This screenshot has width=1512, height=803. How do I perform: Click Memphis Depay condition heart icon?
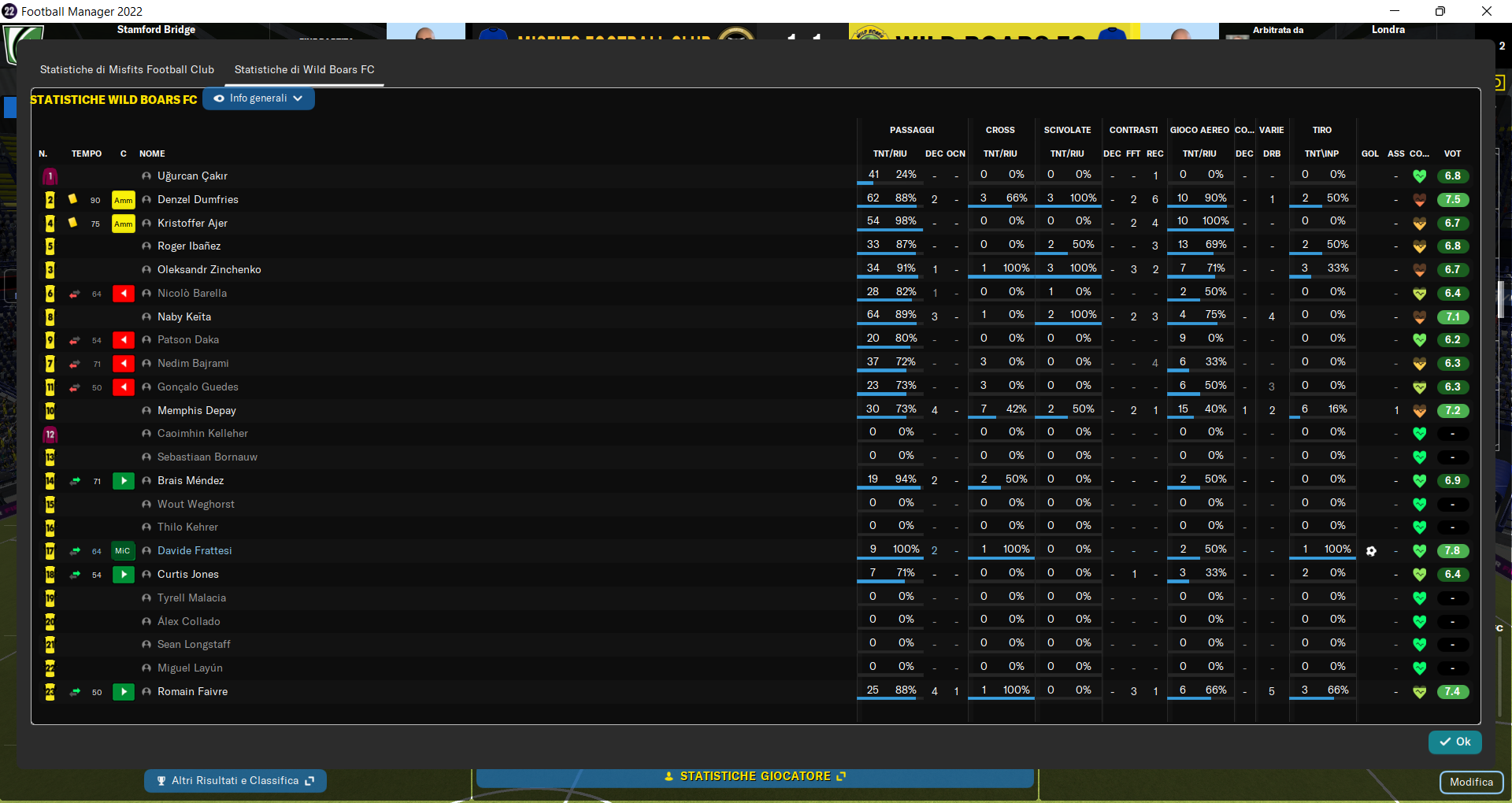tap(1419, 411)
